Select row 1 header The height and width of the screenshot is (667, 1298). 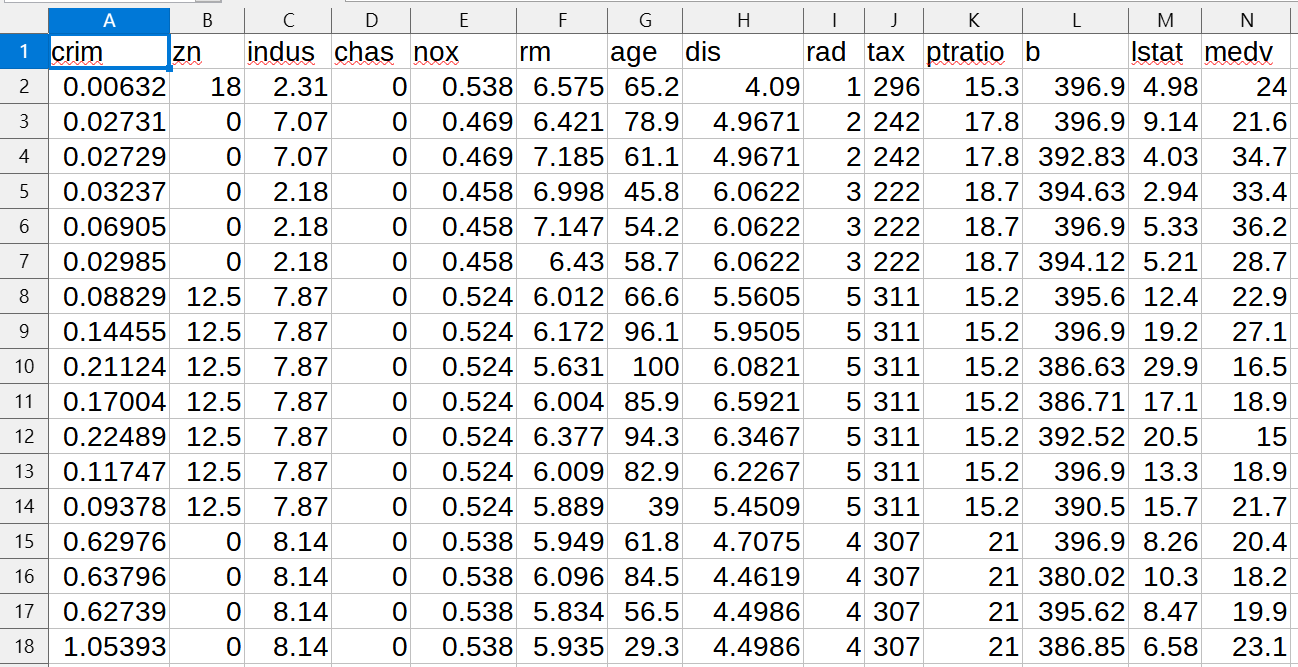point(24,51)
